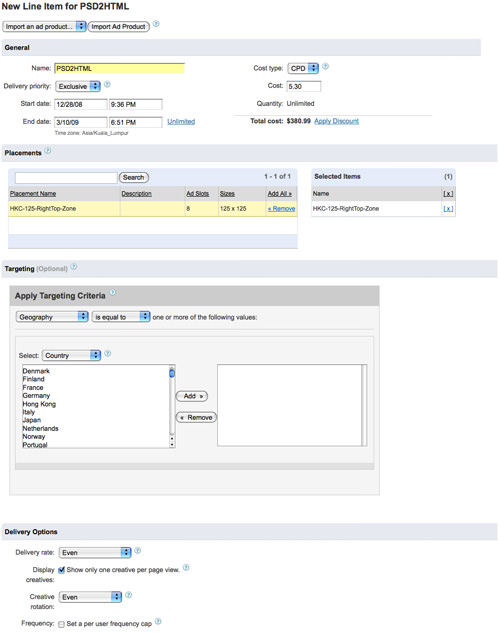Select Italy in the country list

(x=29, y=412)
